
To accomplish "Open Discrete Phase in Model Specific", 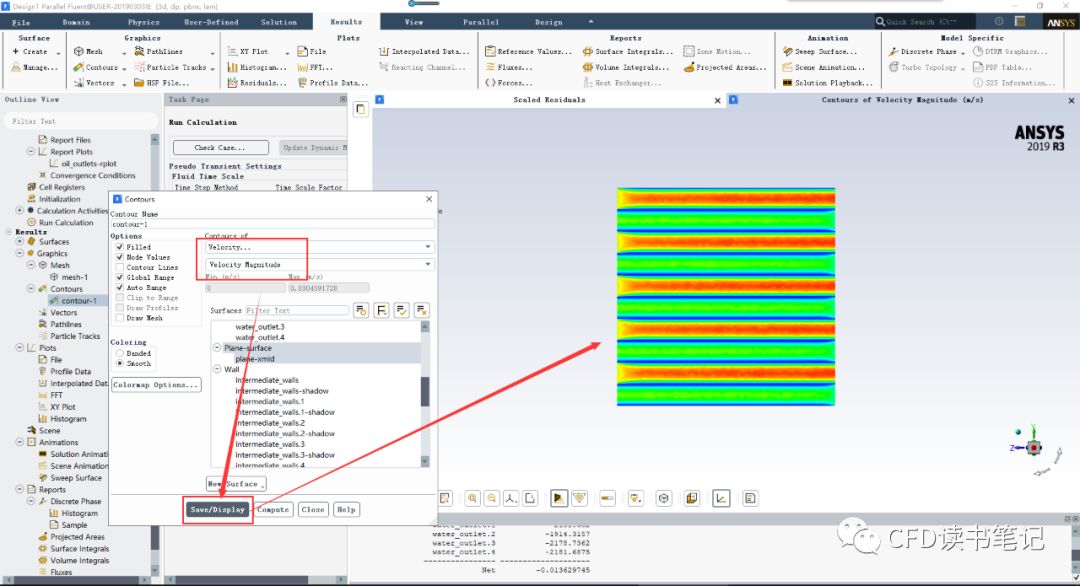I will coord(922,52).
